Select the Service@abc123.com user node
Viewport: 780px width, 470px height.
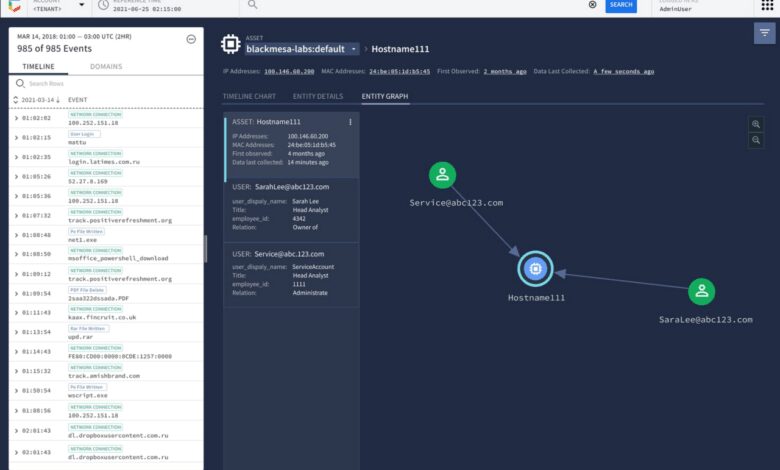[x=442, y=175]
